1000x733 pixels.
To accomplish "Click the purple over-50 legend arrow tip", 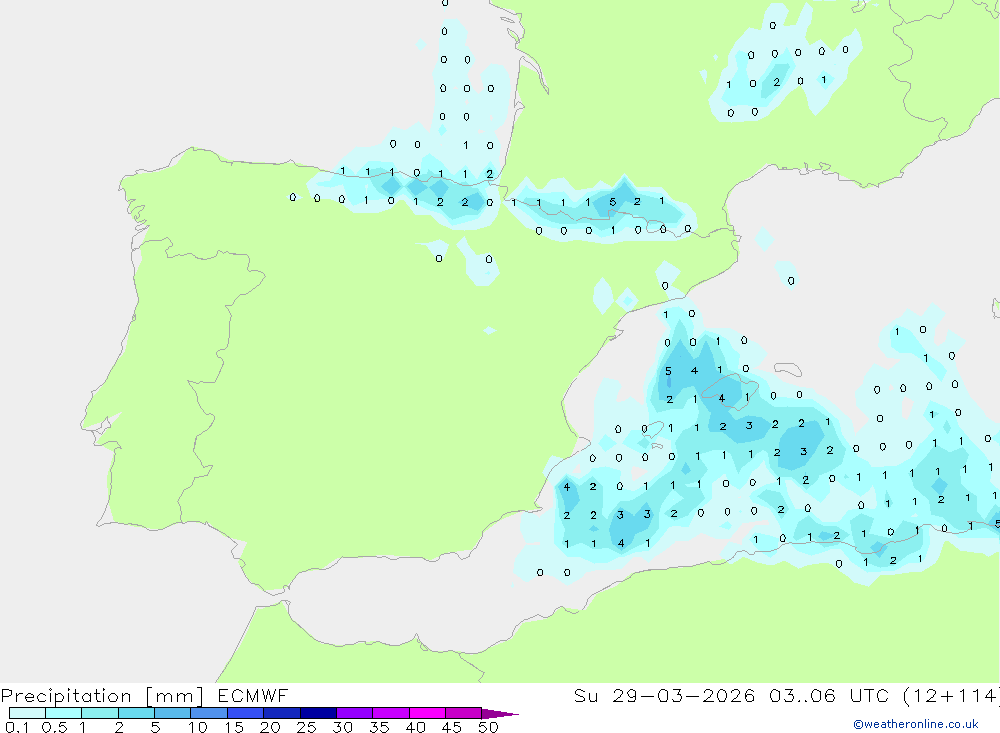I will (499, 714).
